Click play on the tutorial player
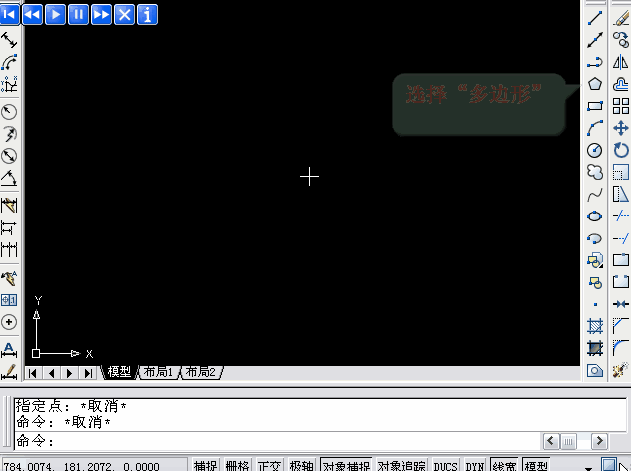 (x=55, y=15)
